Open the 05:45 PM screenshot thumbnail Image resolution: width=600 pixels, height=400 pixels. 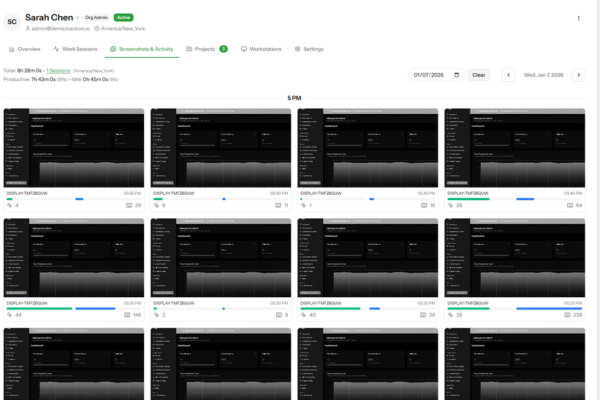(x=368, y=148)
